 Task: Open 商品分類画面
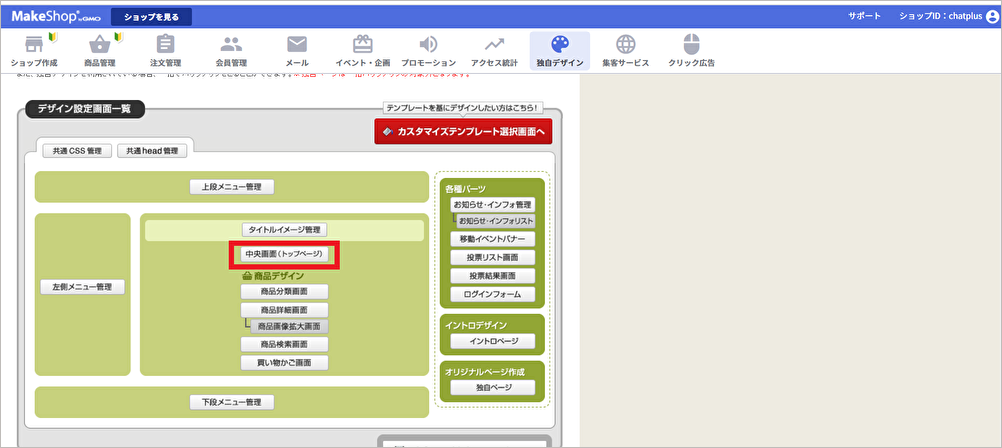pos(284,291)
